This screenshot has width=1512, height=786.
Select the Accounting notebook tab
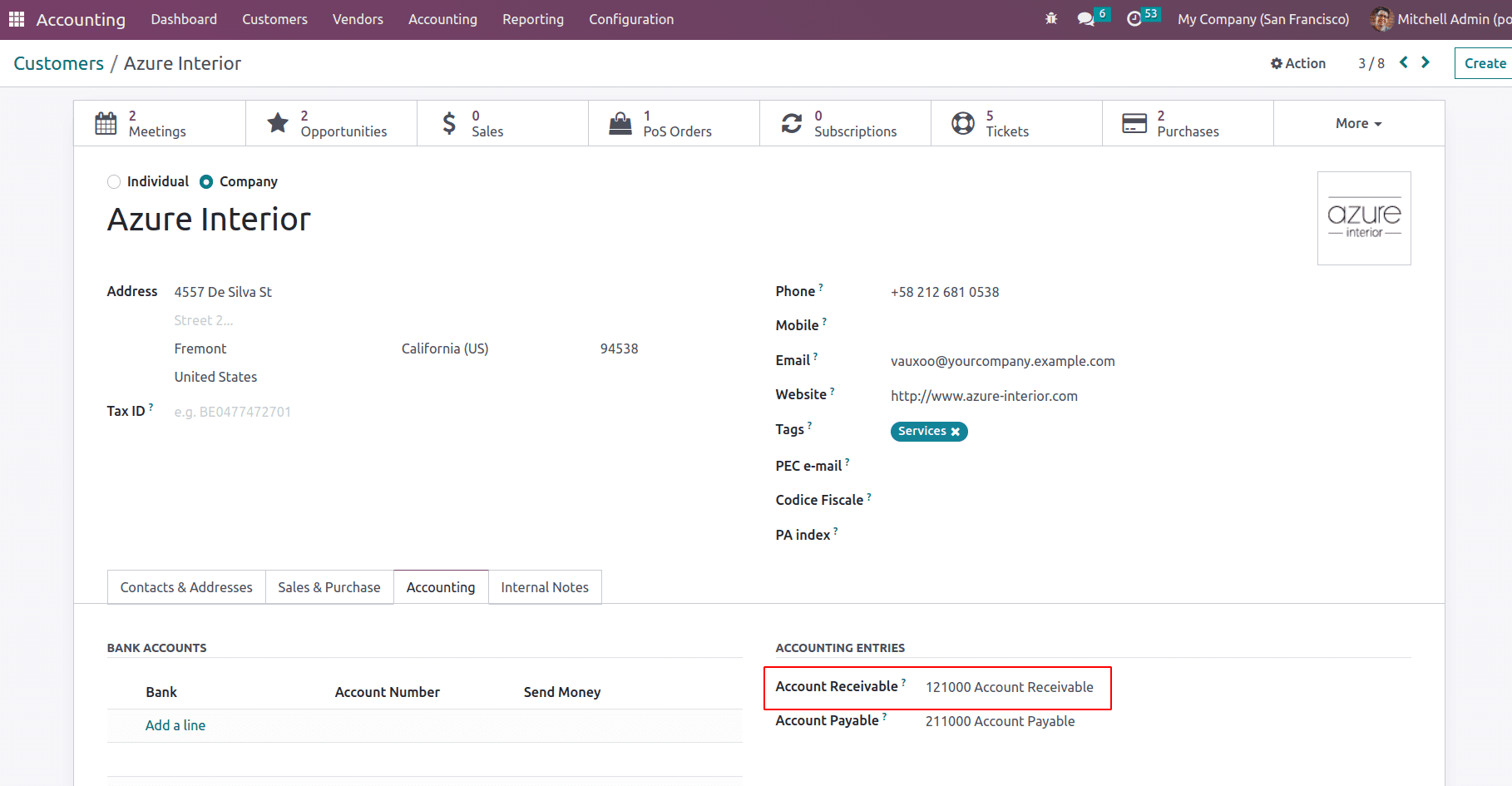point(441,587)
